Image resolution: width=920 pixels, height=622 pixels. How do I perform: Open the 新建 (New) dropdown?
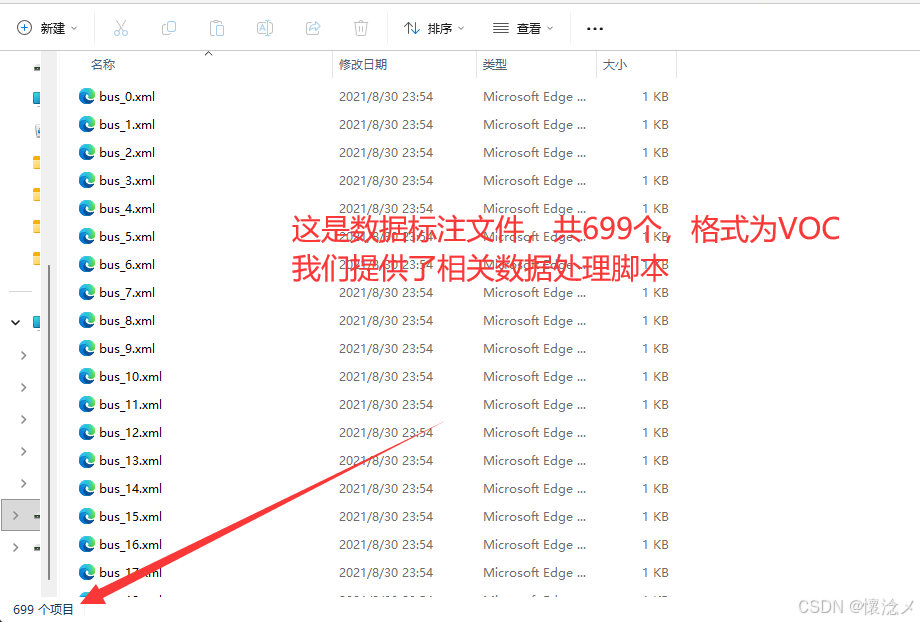48,28
